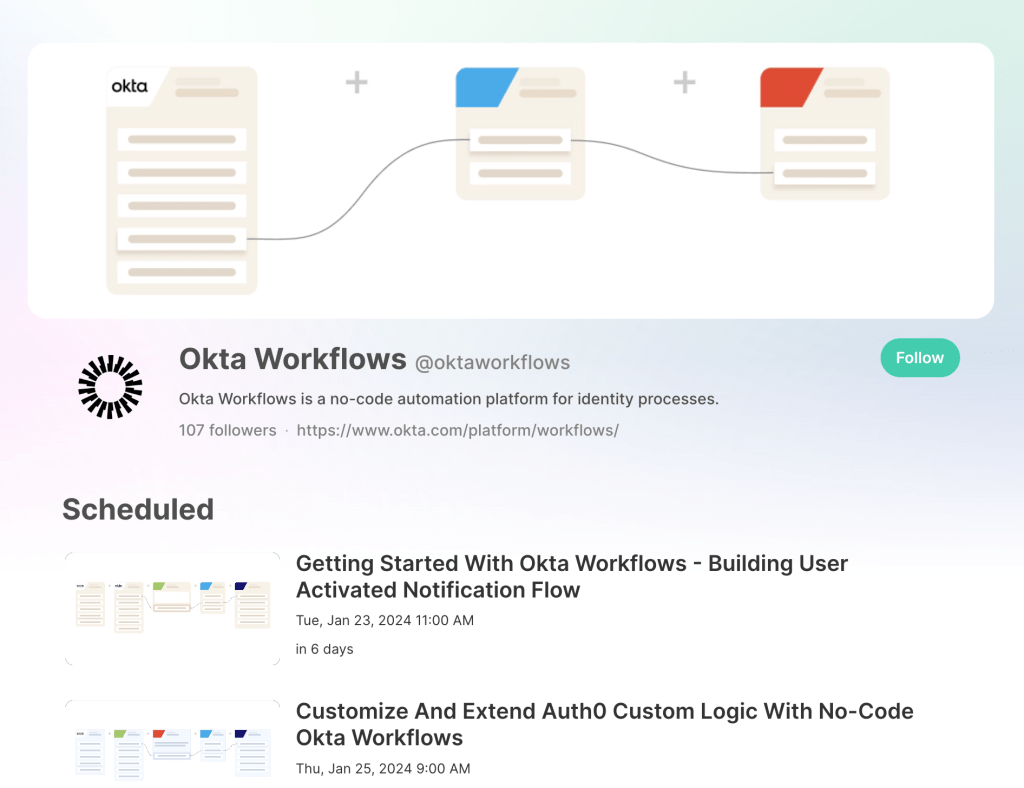View the 107 followers list
1024x788 pixels.
coord(227,430)
